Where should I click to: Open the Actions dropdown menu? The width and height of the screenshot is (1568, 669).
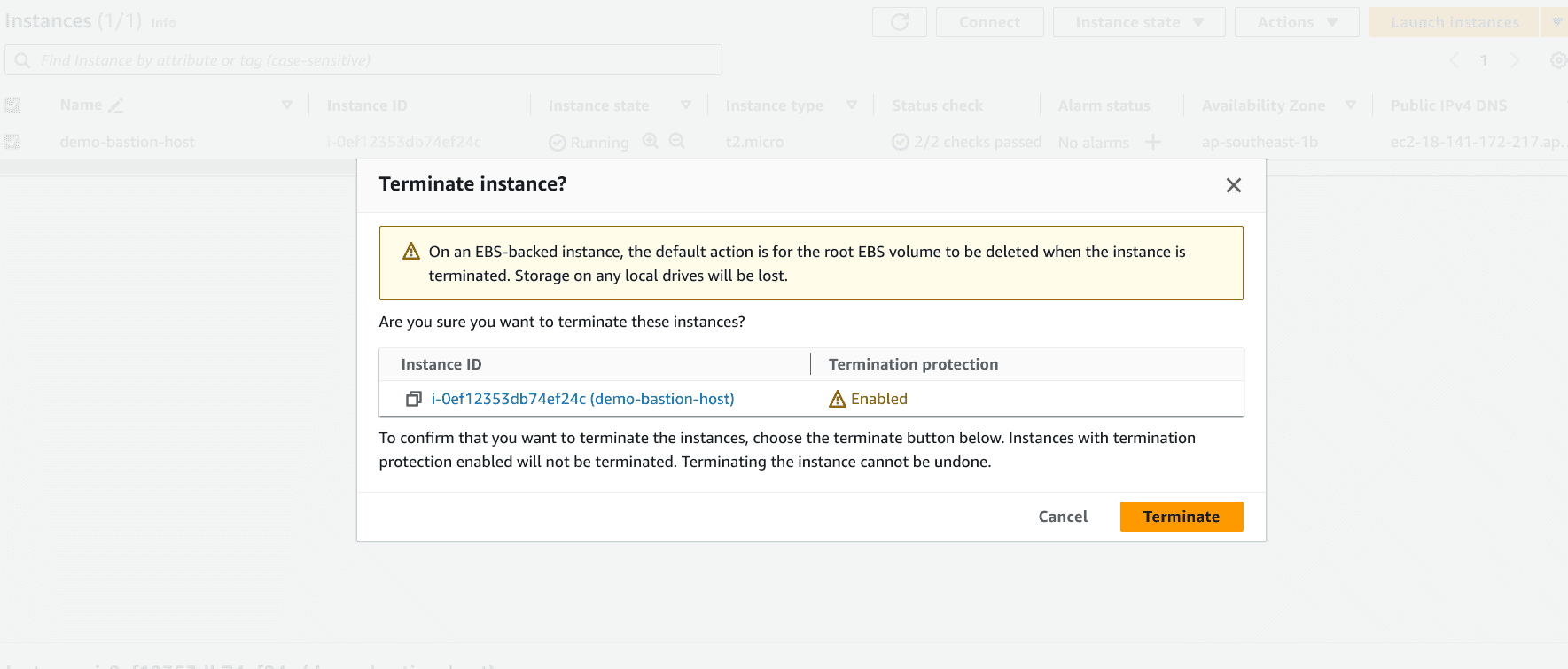(1297, 22)
